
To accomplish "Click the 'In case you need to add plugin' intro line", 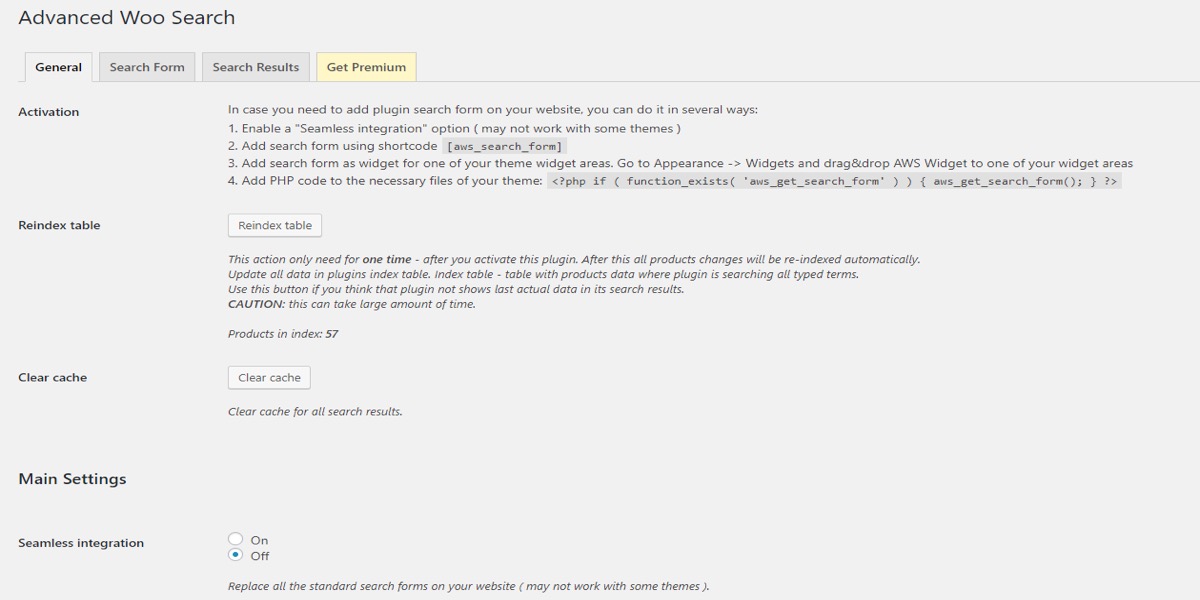I will 493,110.
